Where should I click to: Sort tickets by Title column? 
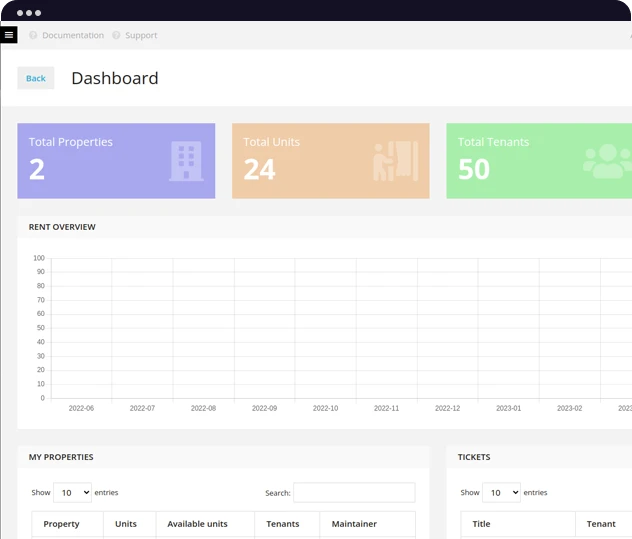click(481, 524)
